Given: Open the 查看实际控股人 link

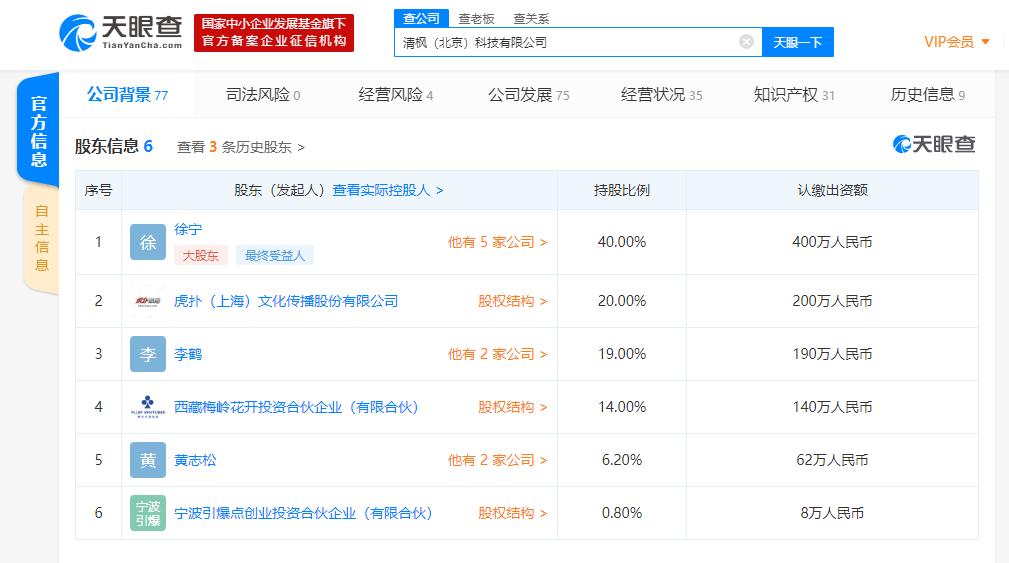Looking at the screenshot, I should 387,190.
